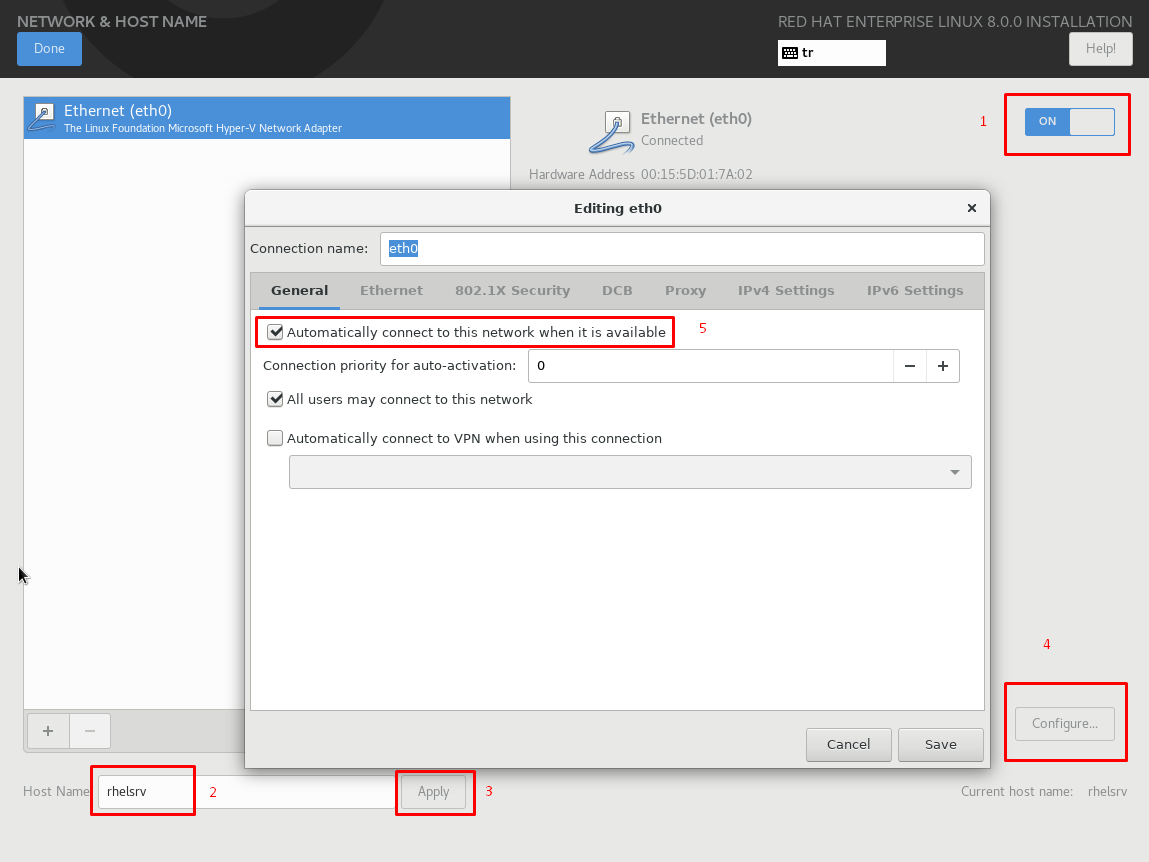
Task: Click the keyboard layout icon labeled tr
Action: (x=790, y=53)
